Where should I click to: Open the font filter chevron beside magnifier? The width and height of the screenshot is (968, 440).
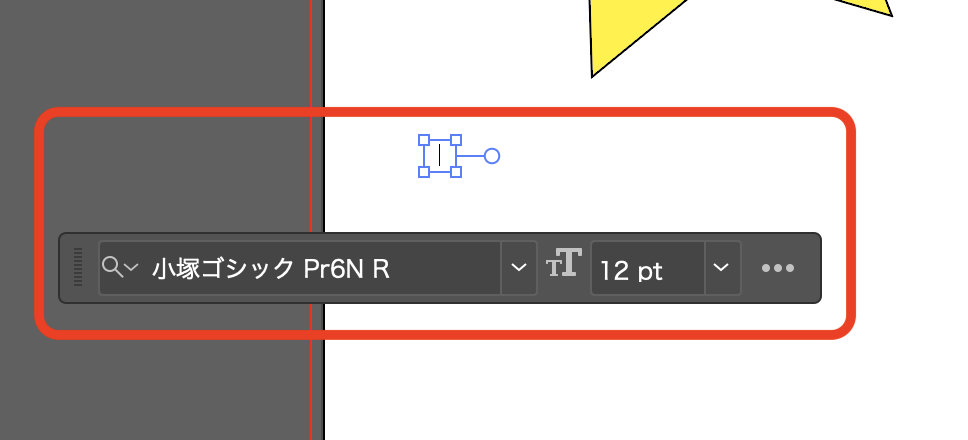131,267
